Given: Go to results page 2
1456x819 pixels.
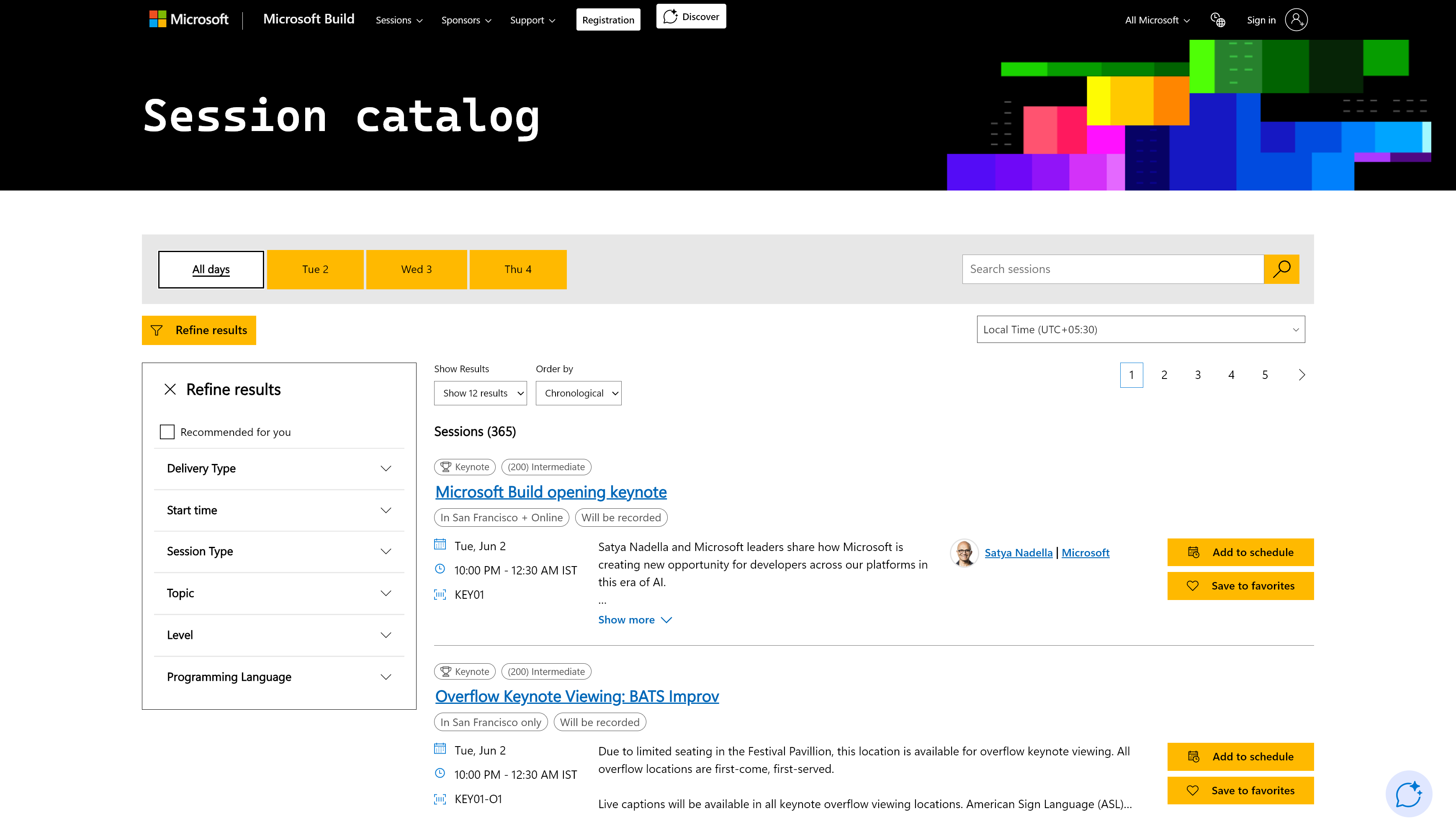Looking at the screenshot, I should [1164, 375].
